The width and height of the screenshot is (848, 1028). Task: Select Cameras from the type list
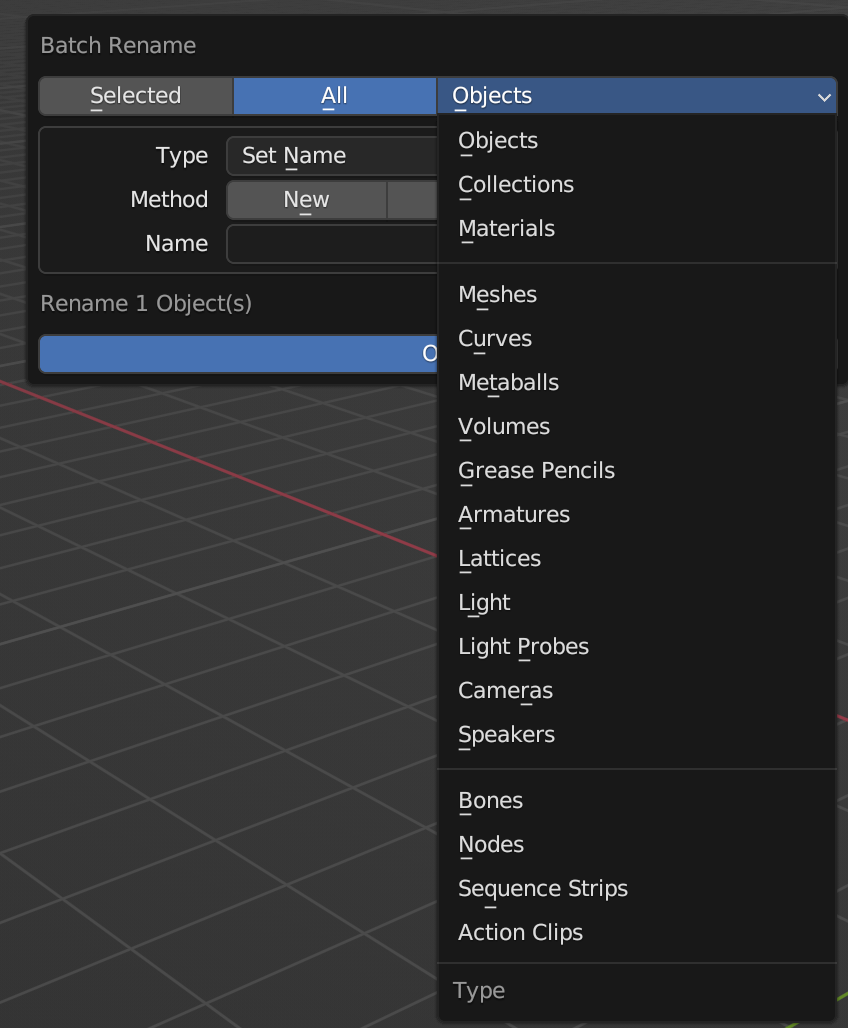pos(505,691)
